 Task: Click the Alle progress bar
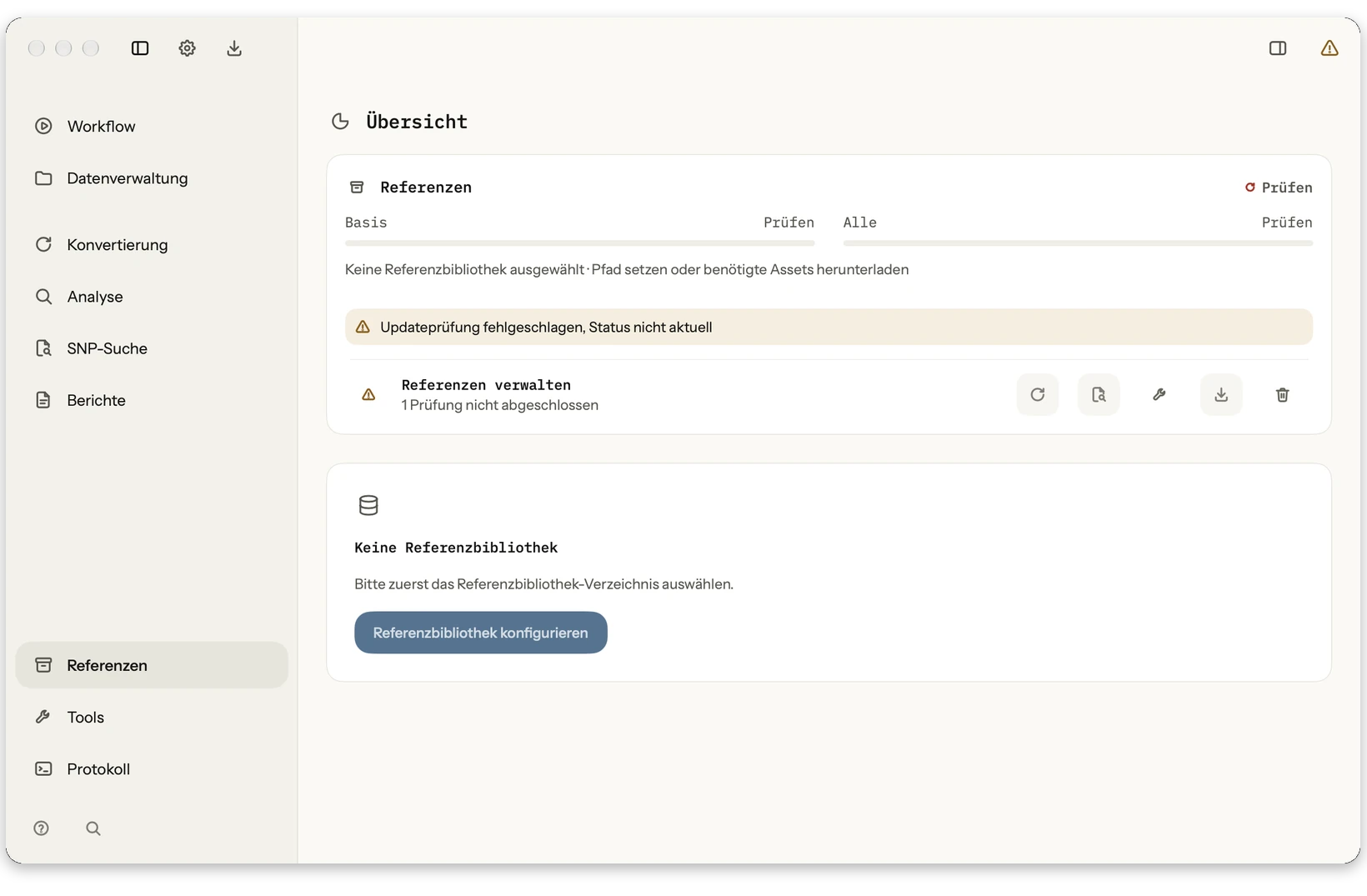1078,243
